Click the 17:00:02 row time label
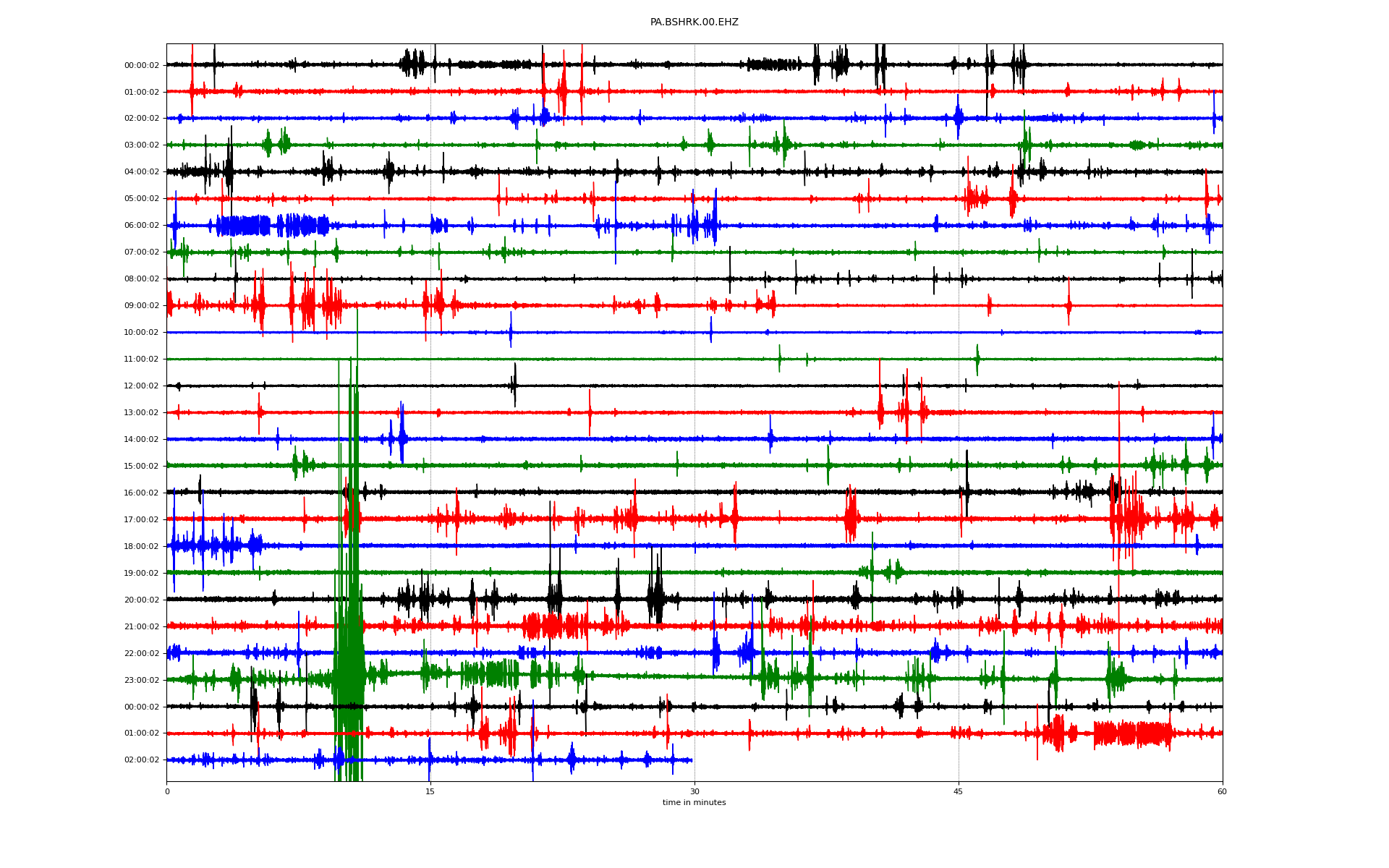The image size is (1389, 868). pos(141,520)
